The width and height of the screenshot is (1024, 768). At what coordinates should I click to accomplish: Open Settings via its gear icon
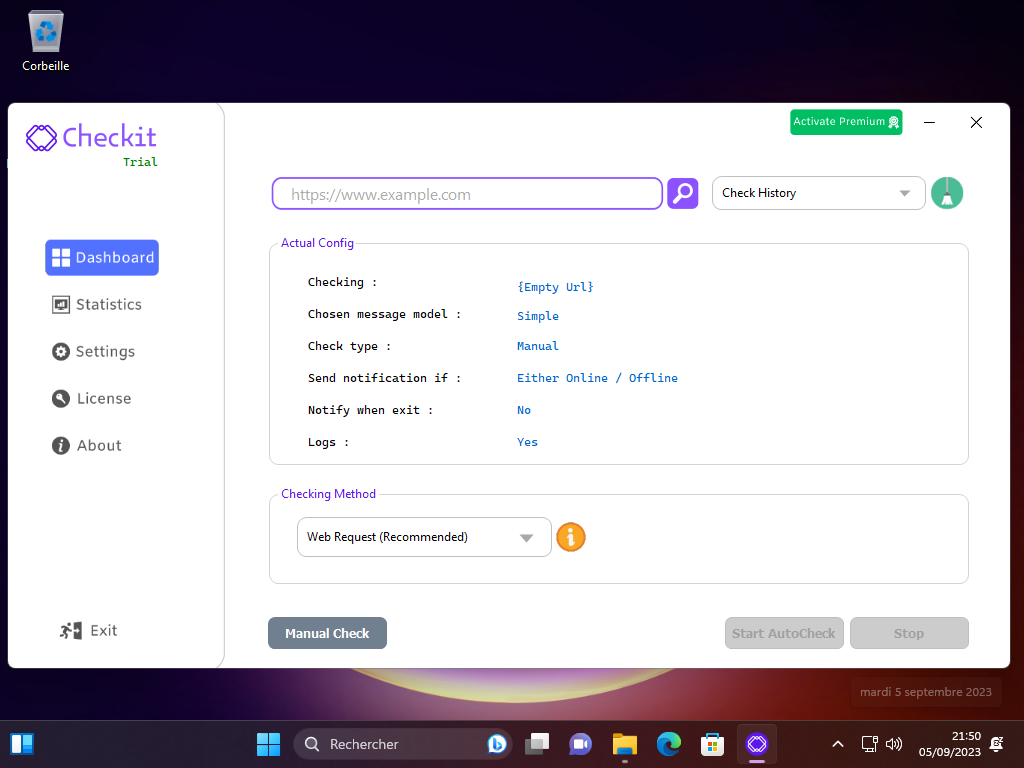coord(60,351)
